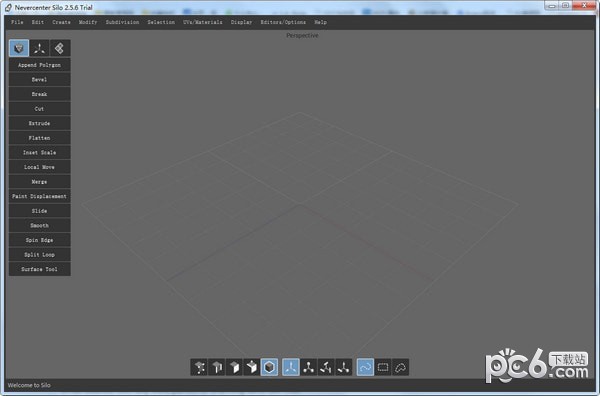Click the Spin Edge button
The height and width of the screenshot is (396, 600).
pos(39,240)
